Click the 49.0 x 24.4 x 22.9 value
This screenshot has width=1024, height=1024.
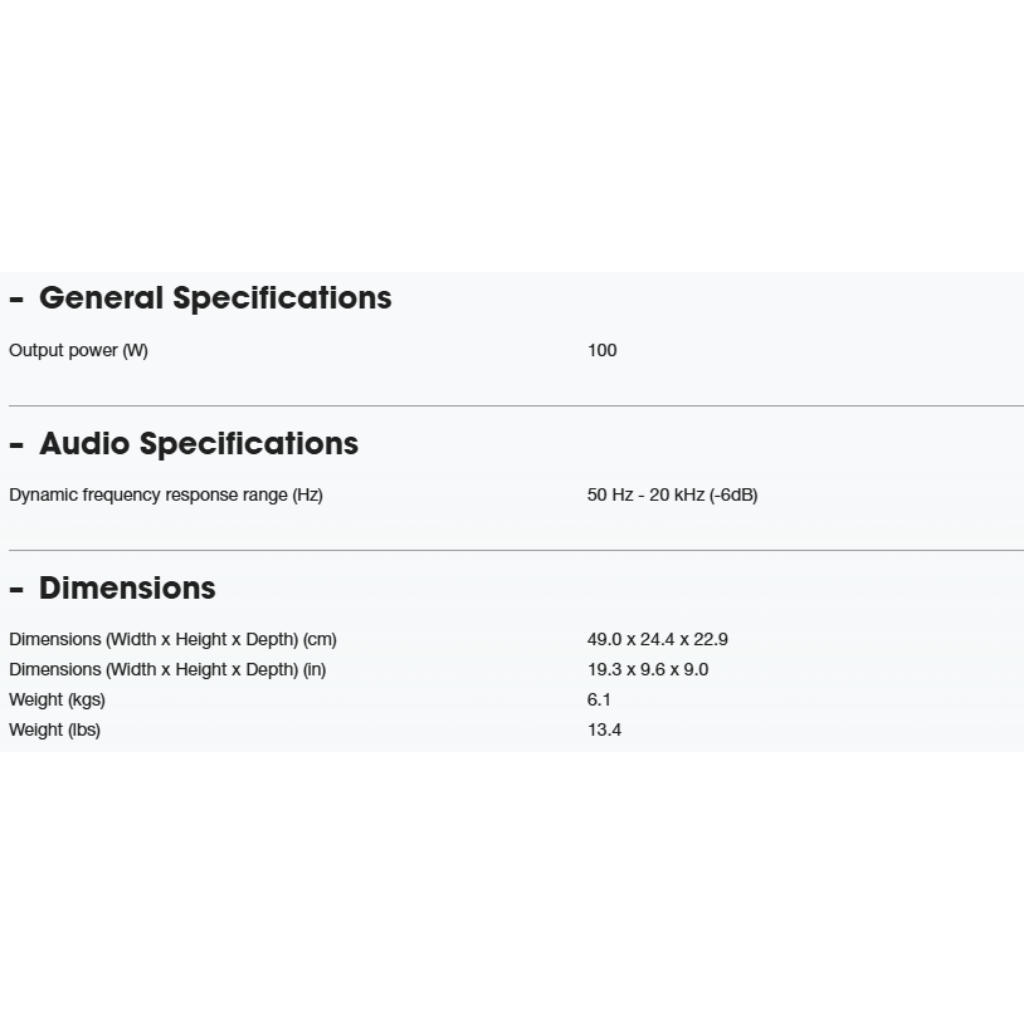pyautogui.click(x=657, y=639)
